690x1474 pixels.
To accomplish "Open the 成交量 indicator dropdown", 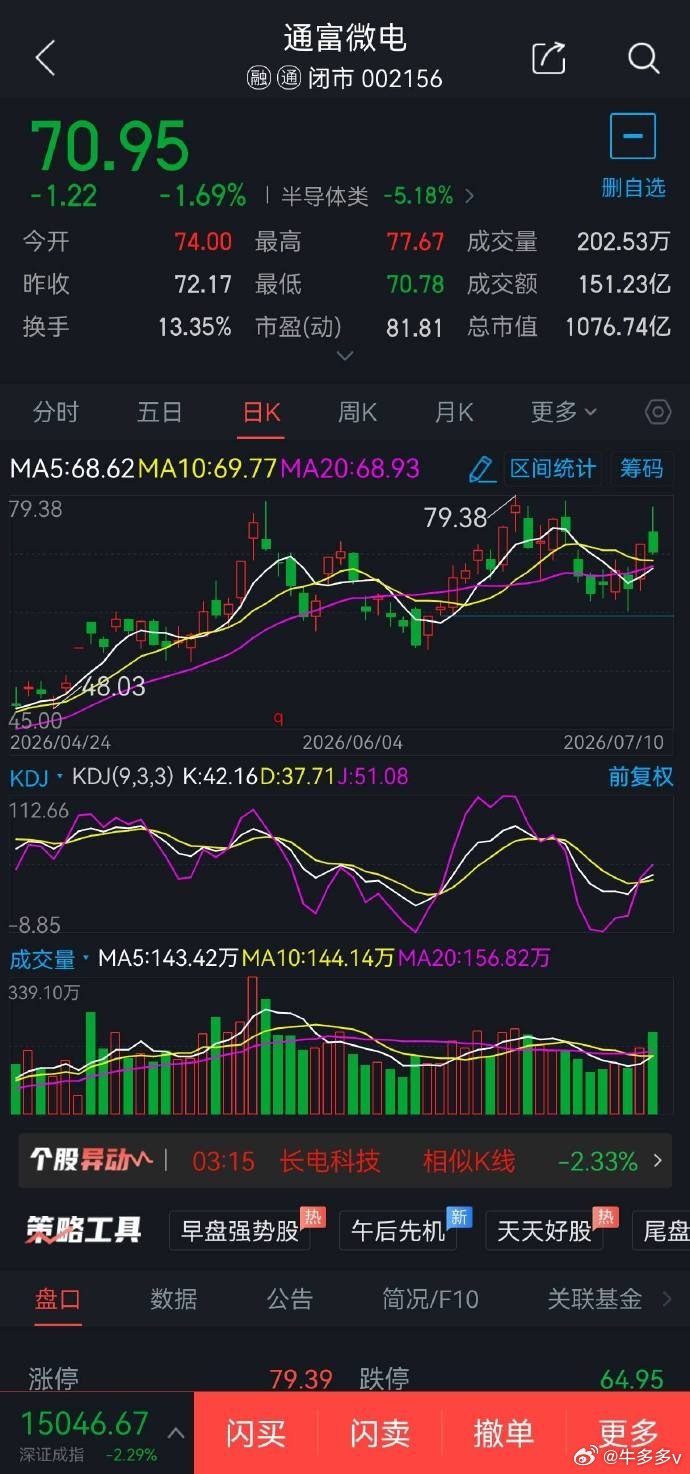I will [50, 959].
